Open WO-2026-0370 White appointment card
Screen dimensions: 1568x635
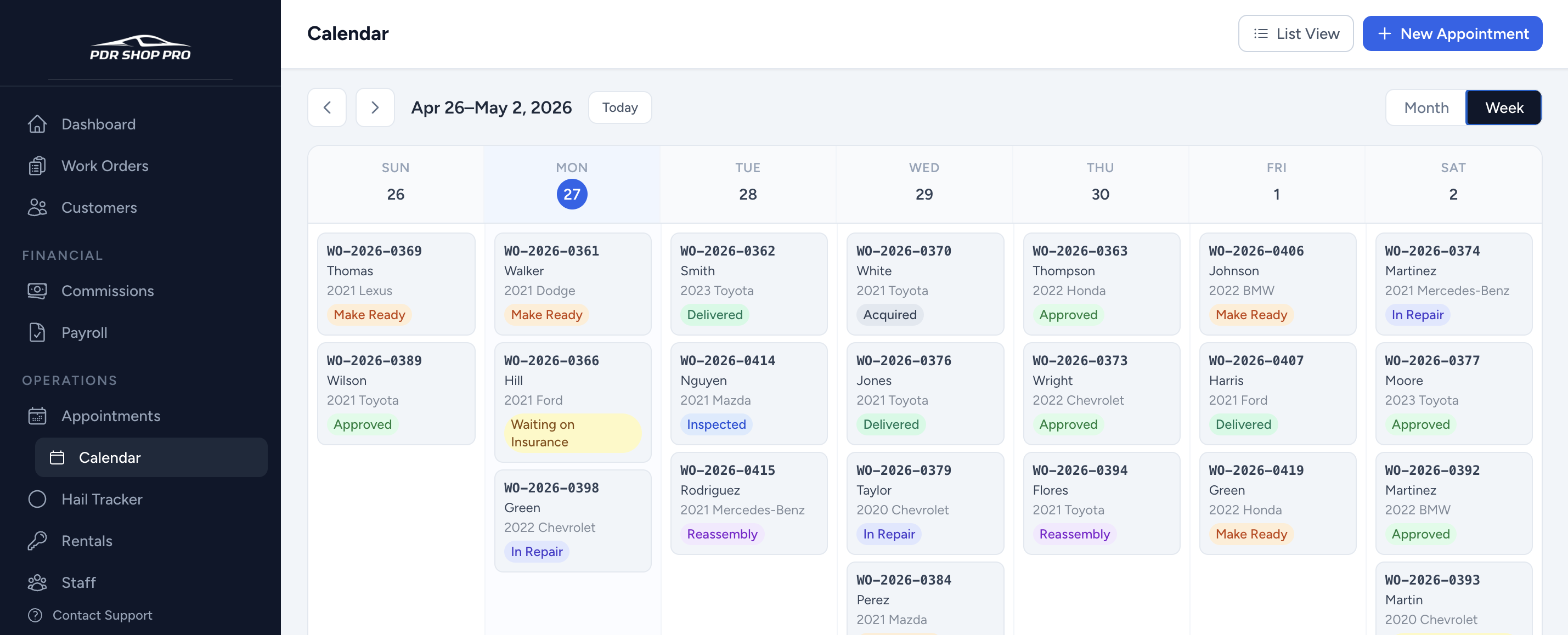[925, 284]
